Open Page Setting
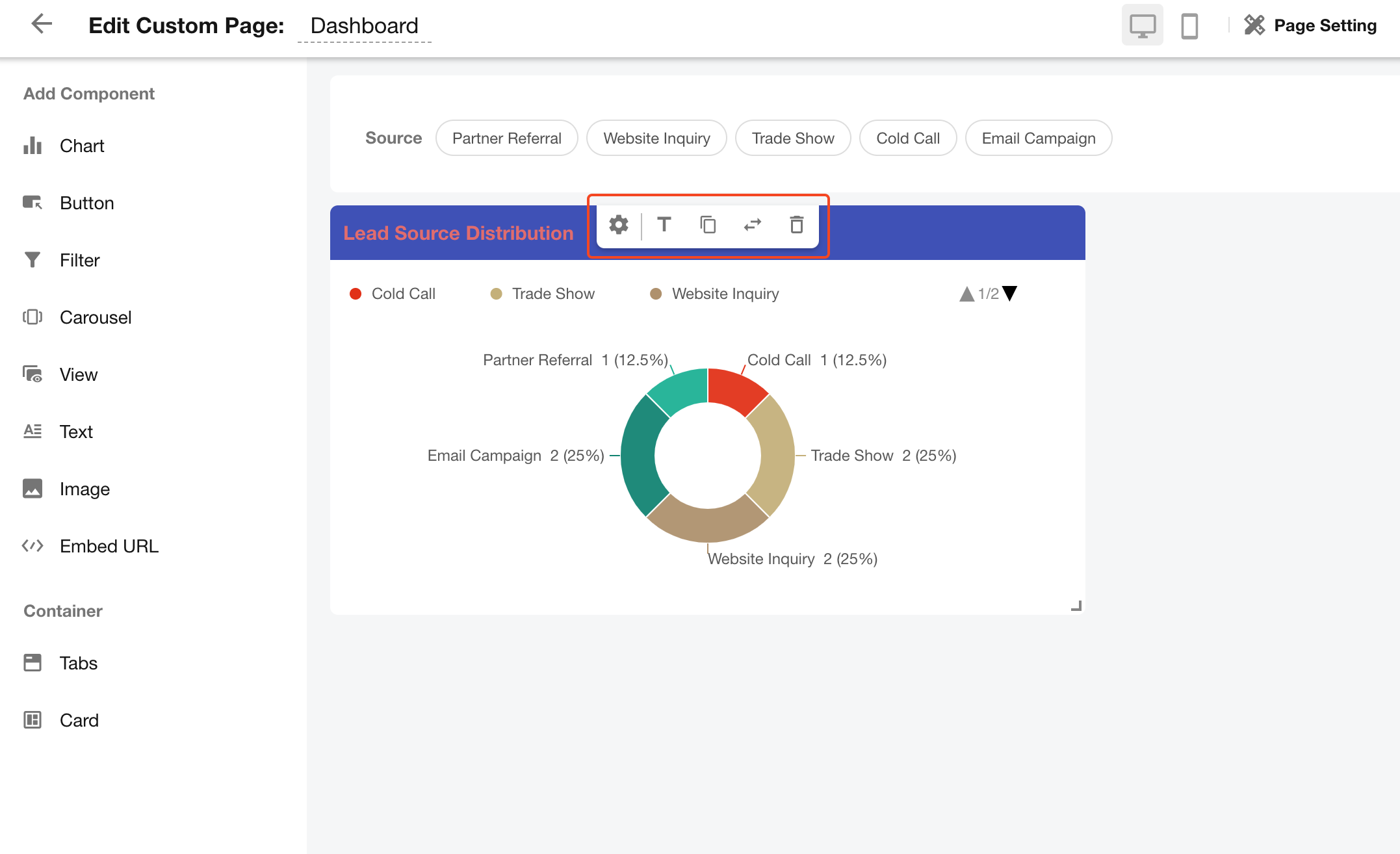This screenshot has width=1400, height=854. pos(1310,26)
